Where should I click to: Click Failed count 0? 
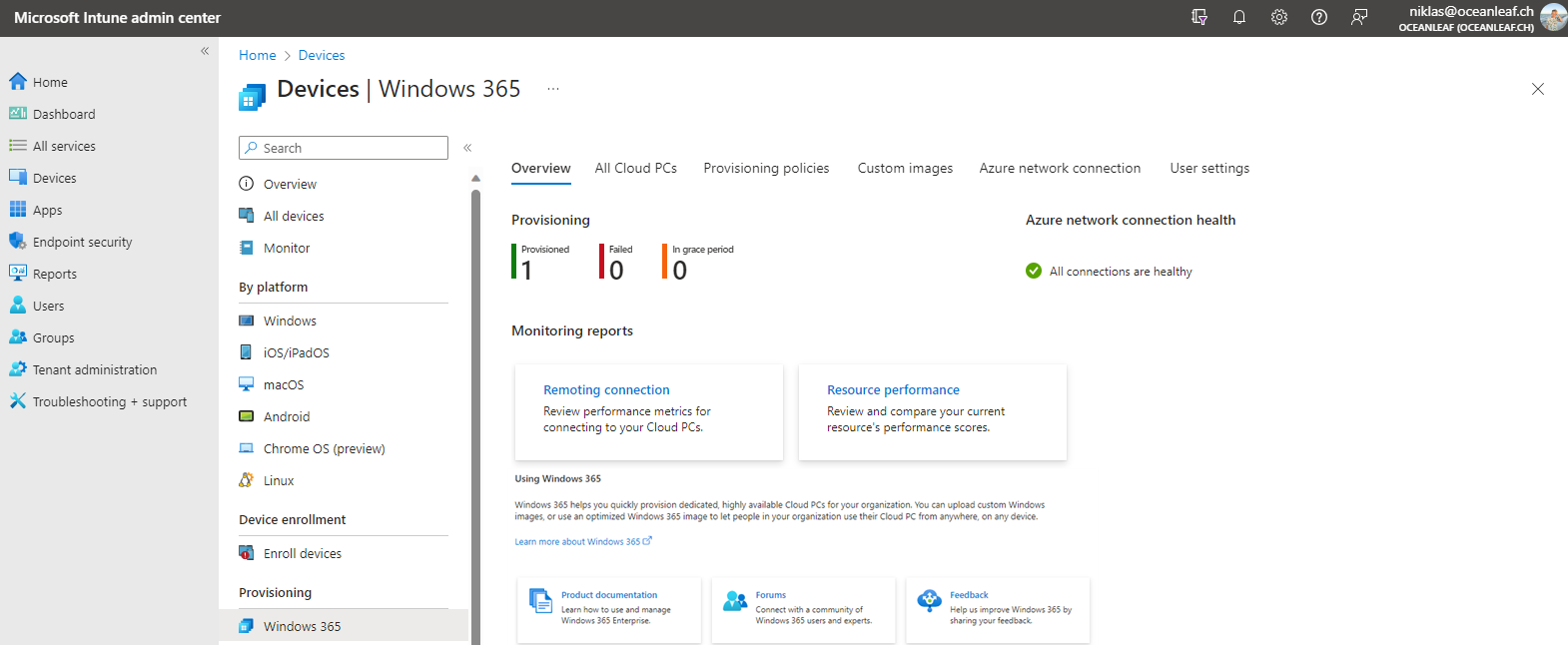(x=616, y=271)
